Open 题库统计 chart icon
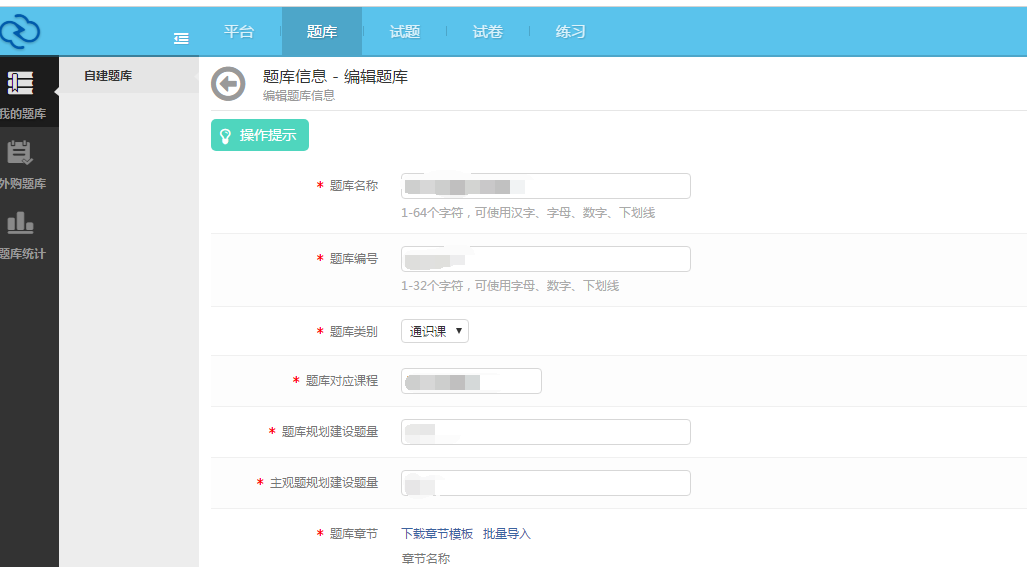The image size is (1027, 567). (x=20, y=223)
